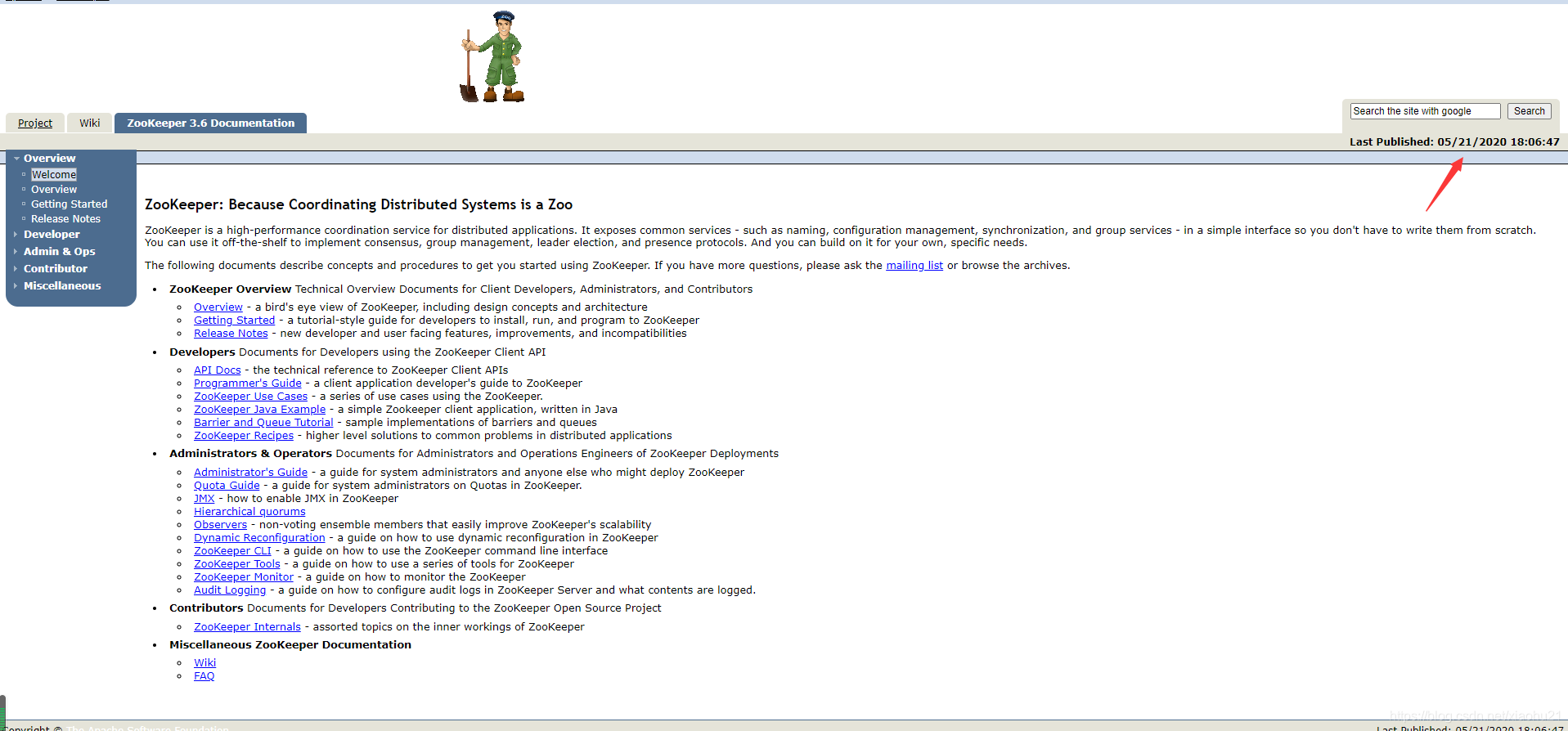
Task: Click the 'Developers' bold section heading
Action: coord(202,352)
